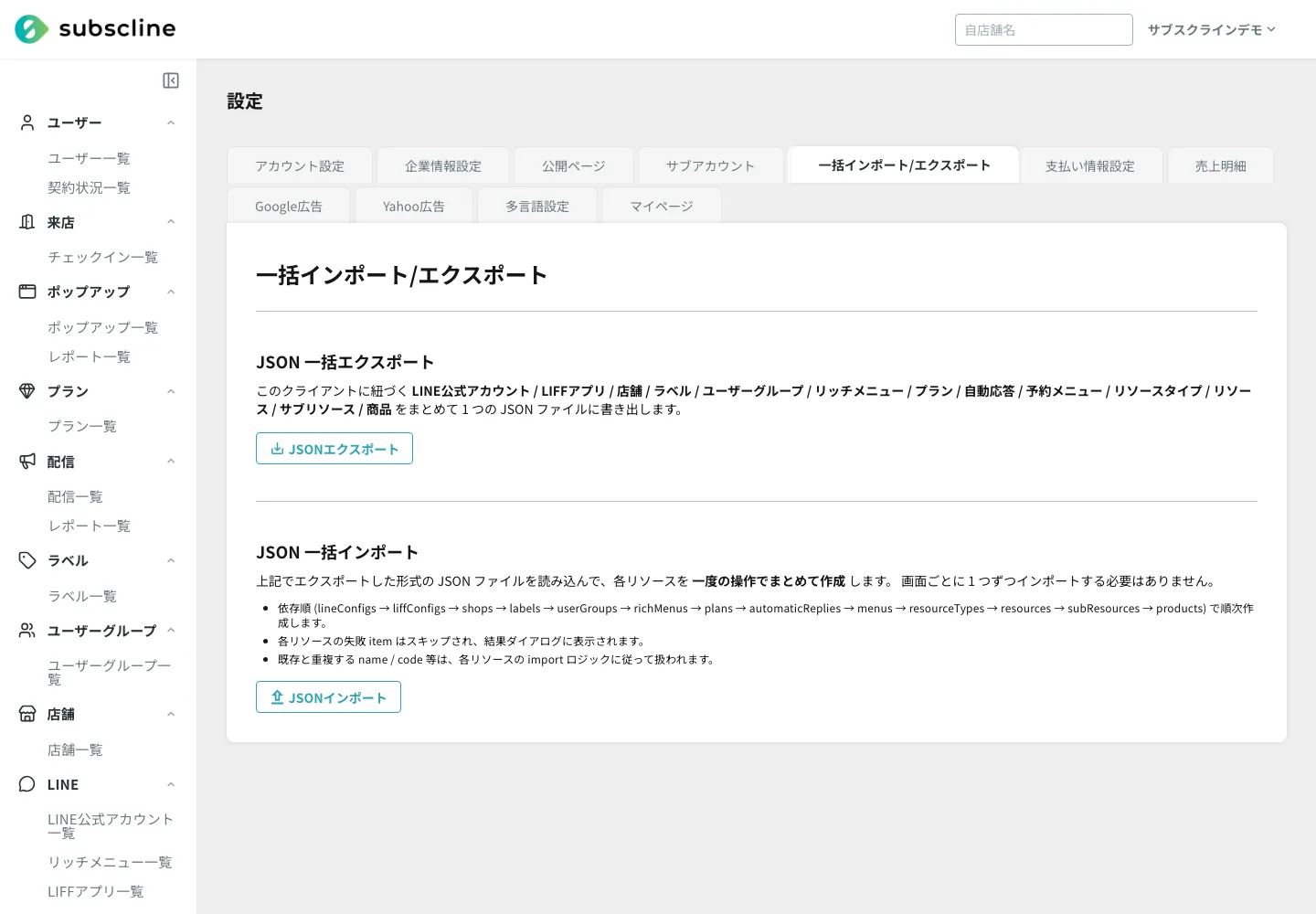This screenshot has height=914, width=1316.
Task: Click the subscline logo
Action: [95, 29]
